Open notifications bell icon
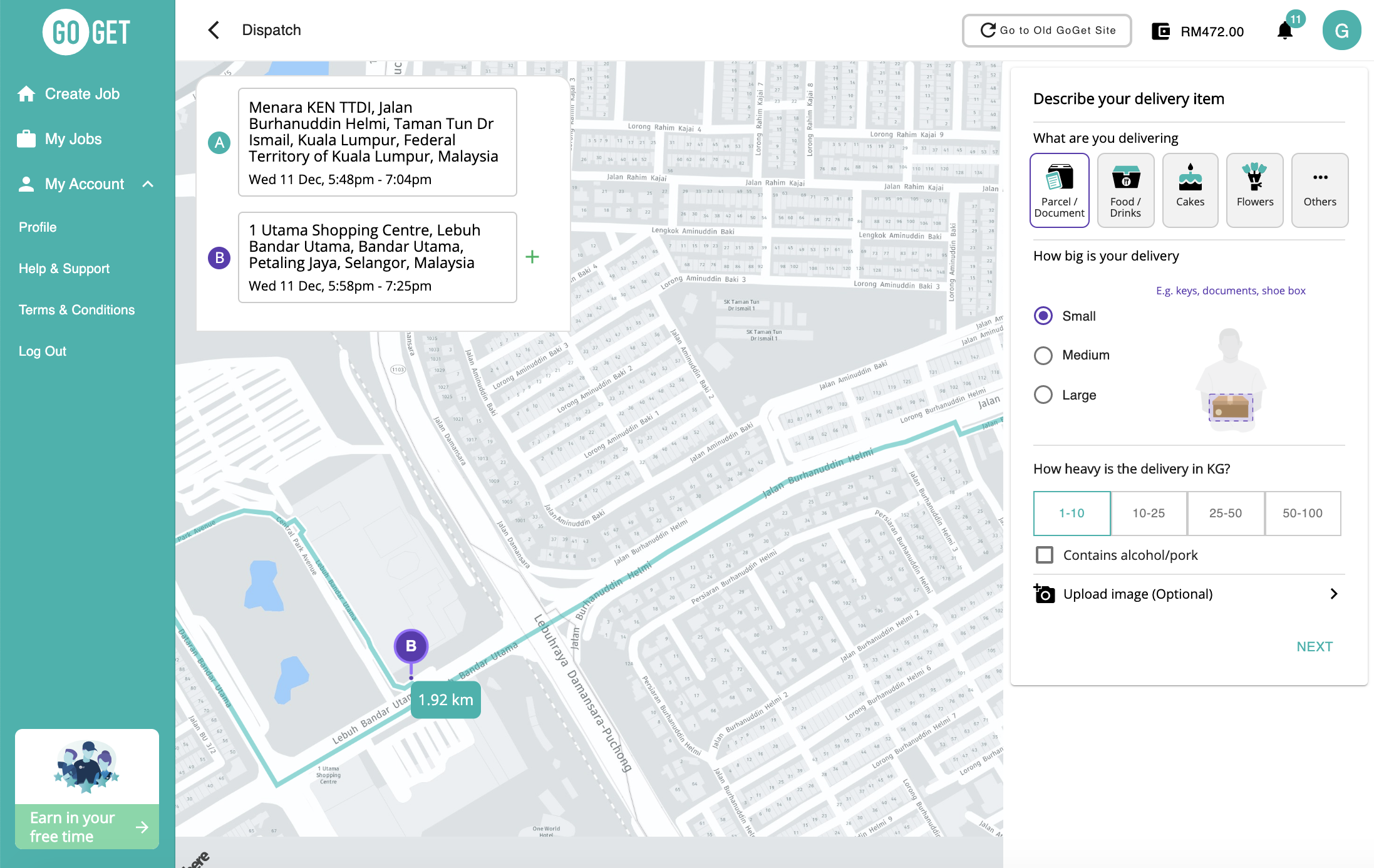This screenshot has height=868, width=1374. [x=1284, y=31]
